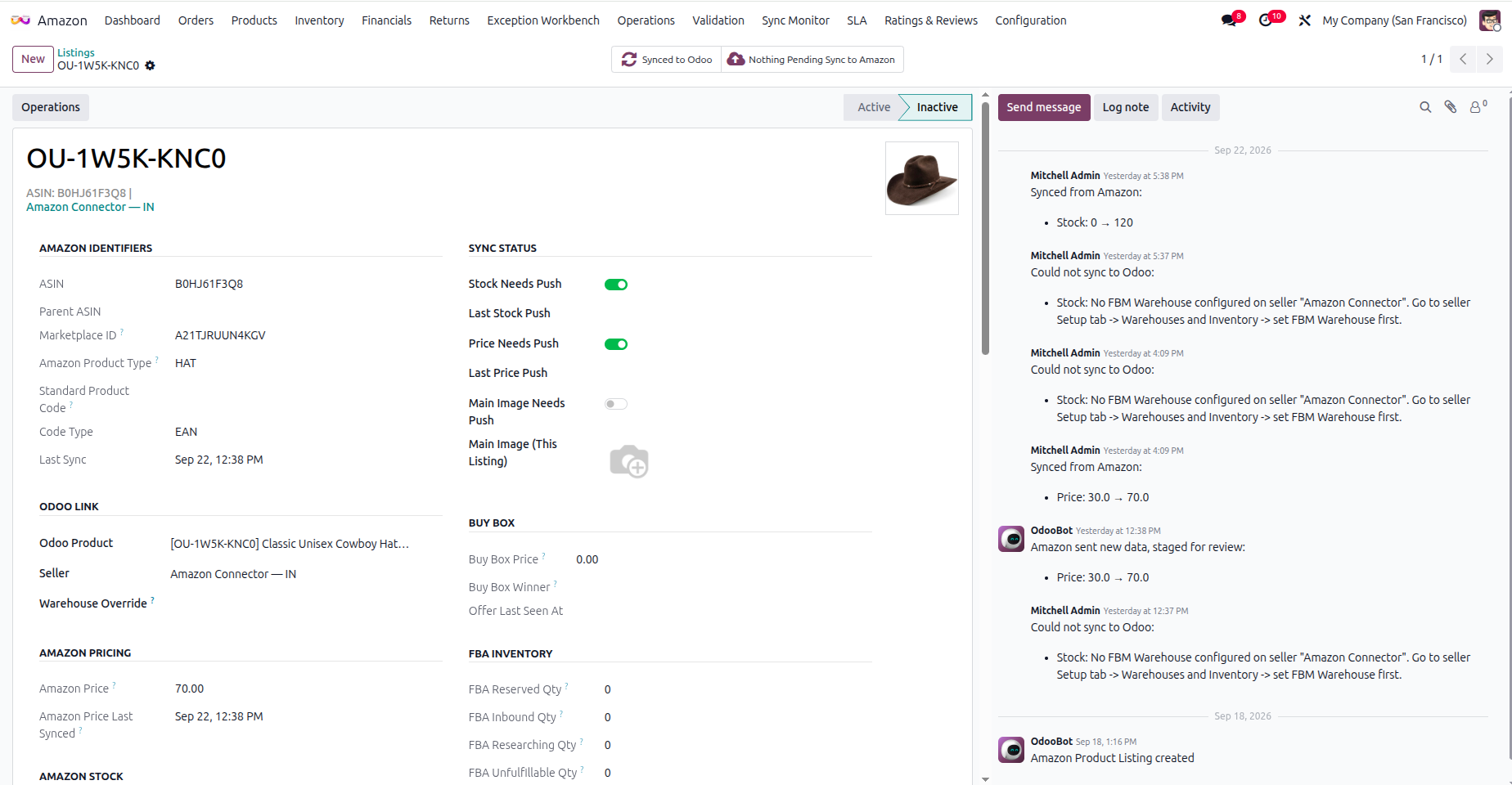Open the Exception Workbench menu
The image size is (1512, 785).
(x=543, y=20)
